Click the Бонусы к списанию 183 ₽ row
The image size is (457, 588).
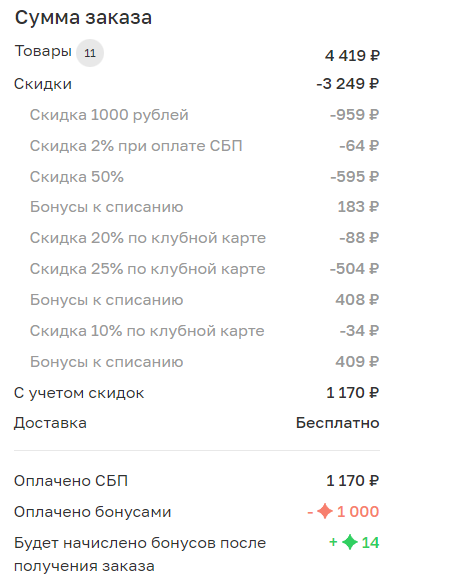pyautogui.click(x=204, y=207)
